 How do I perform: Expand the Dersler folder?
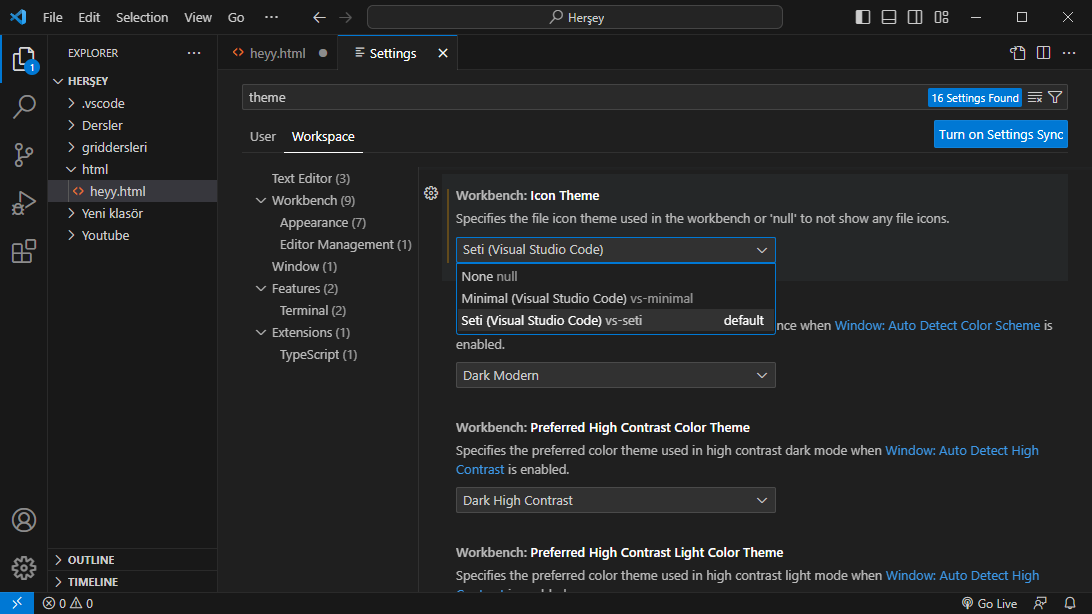pyautogui.click(x=102, y=125)
